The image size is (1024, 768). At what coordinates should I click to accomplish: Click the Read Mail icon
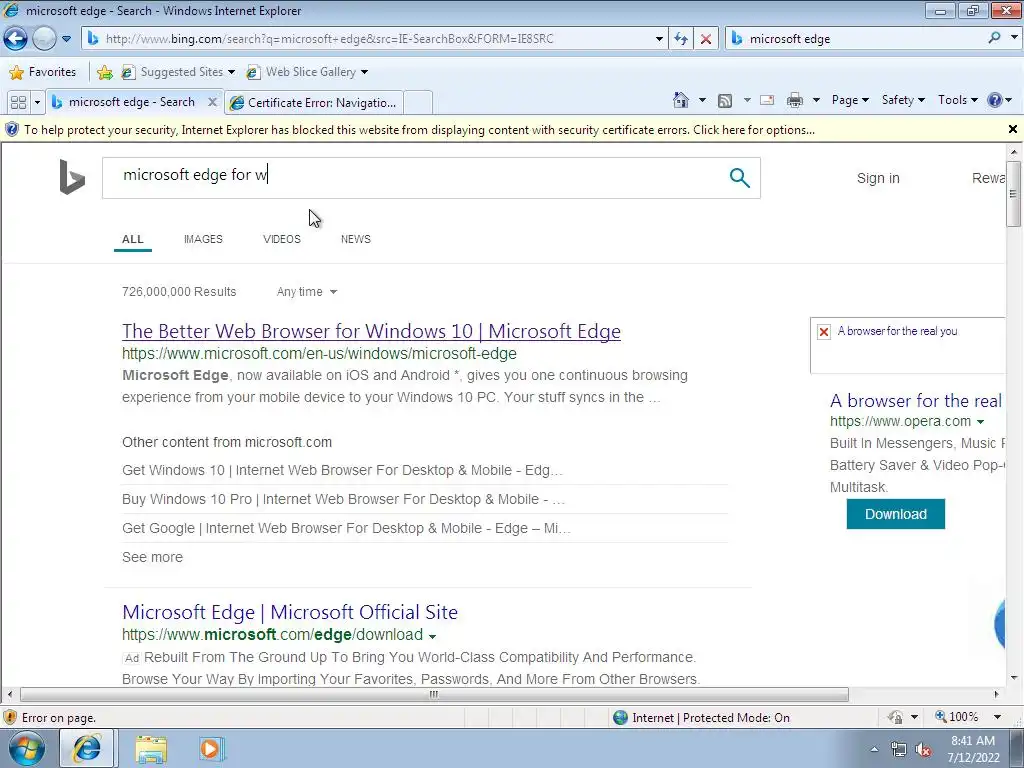pos(767,100)
